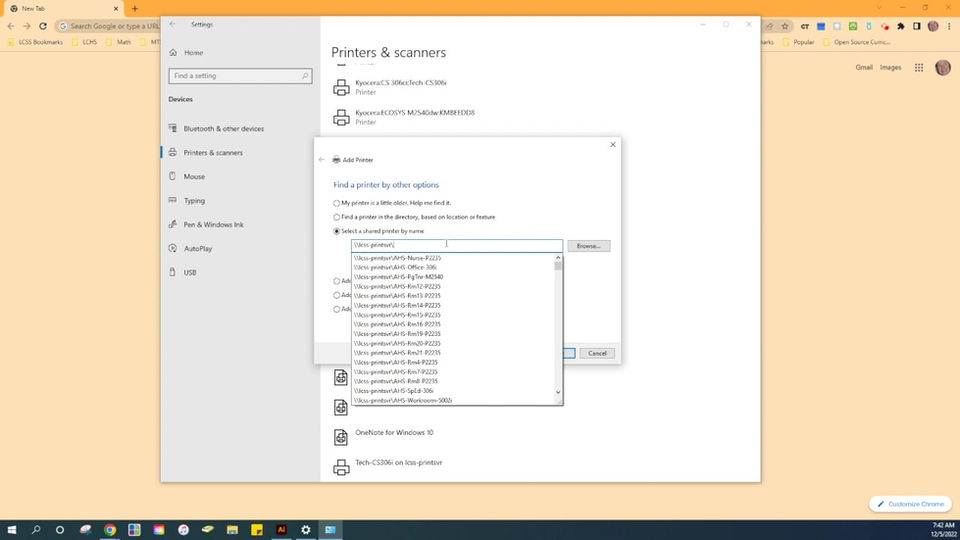The image size is (960, 540).
Task: Click the Browse... button
Action: 588,246
